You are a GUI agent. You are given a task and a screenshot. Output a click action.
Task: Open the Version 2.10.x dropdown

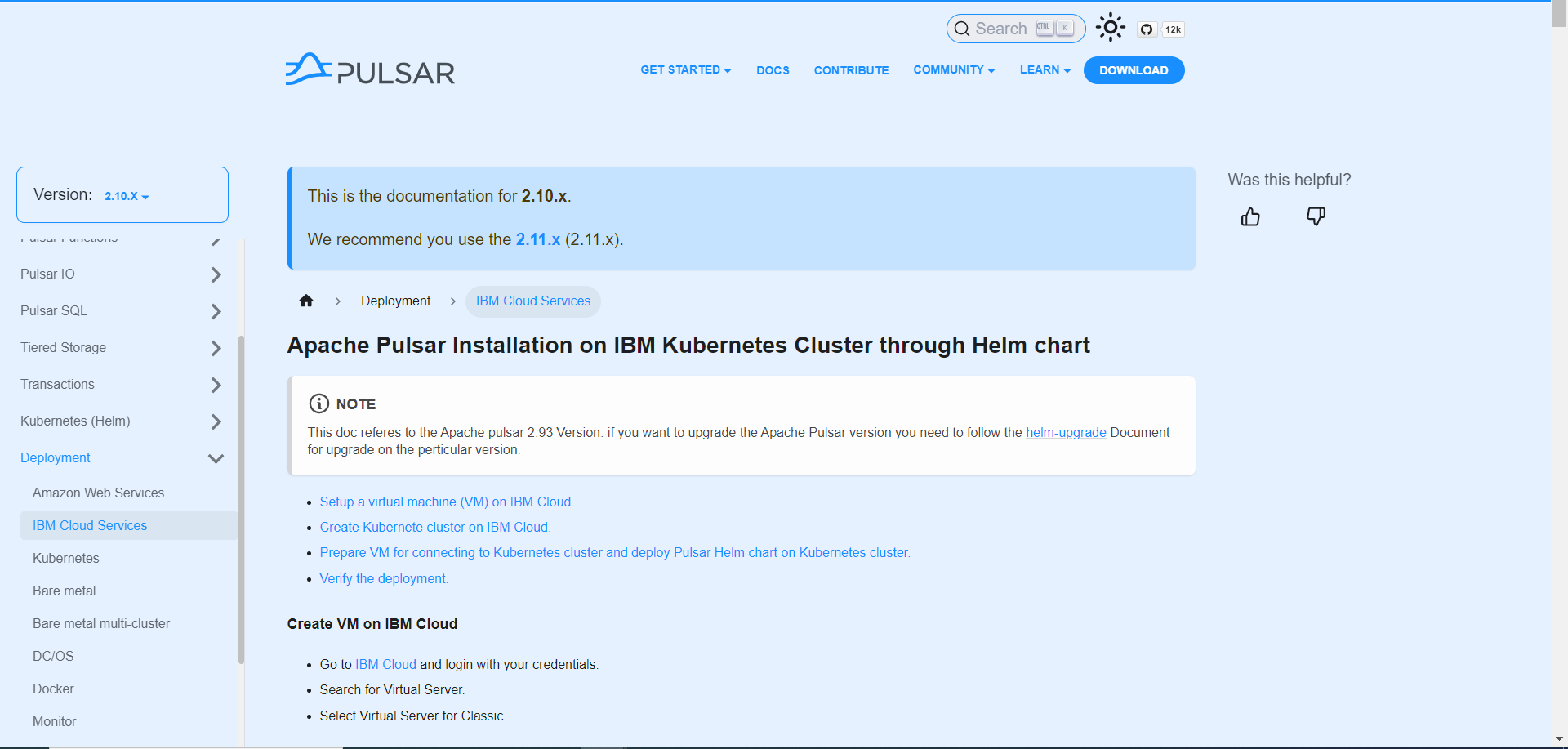point(127,196)
